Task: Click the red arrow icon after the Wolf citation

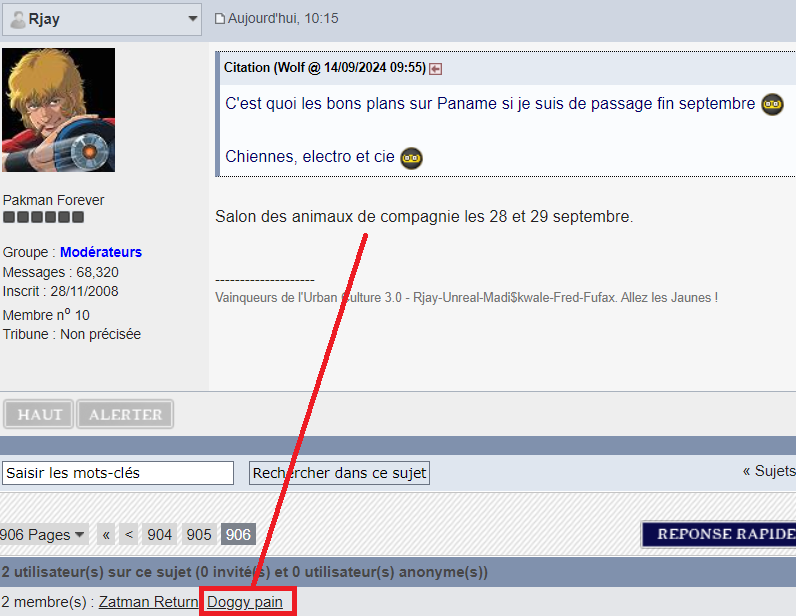Action: click(436, 68)
